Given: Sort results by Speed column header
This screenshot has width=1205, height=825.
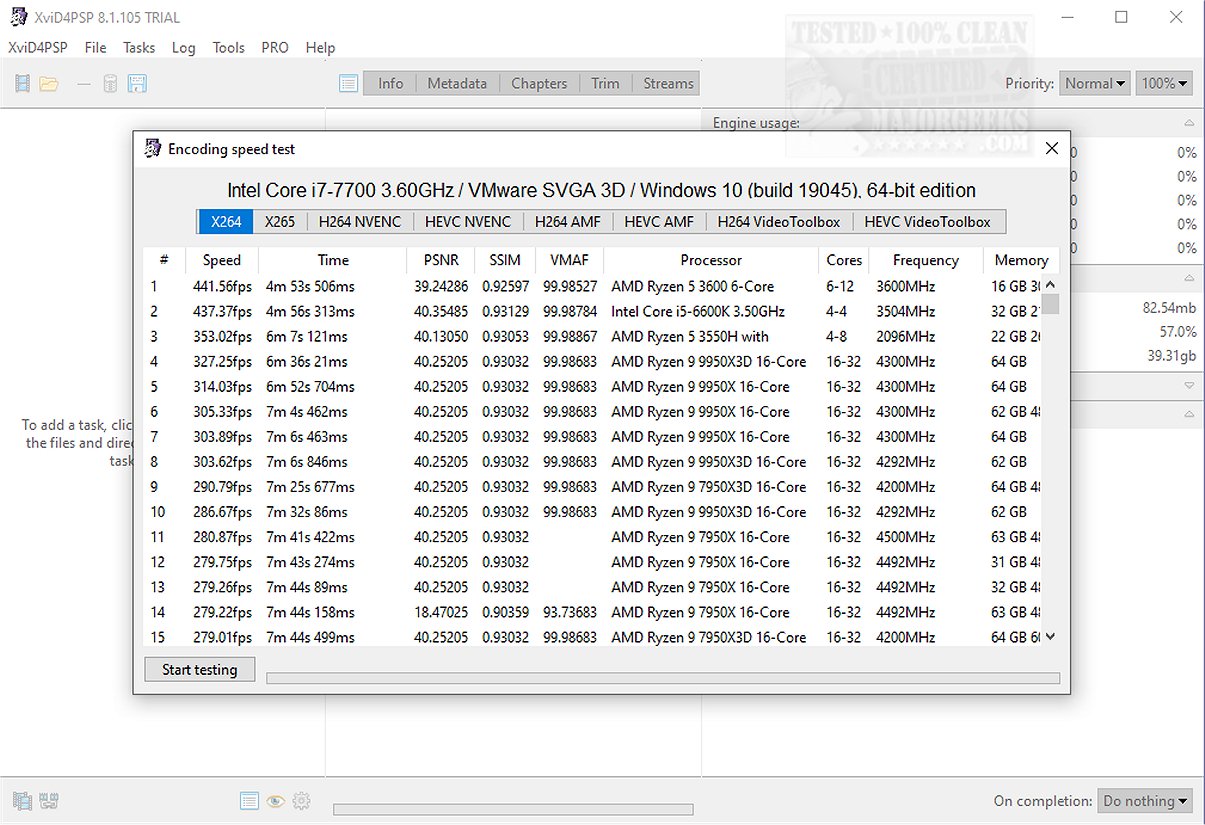Looking at the screenshot, I should coord(222,260).
